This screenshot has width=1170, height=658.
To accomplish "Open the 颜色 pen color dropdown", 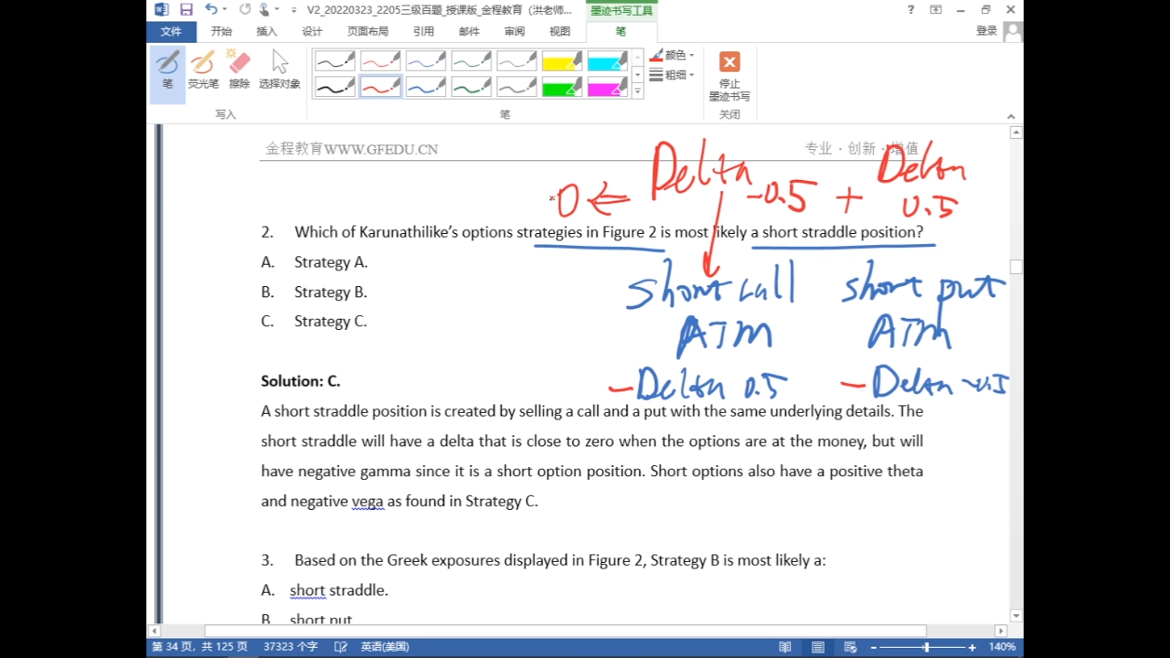I will [672, 55].
